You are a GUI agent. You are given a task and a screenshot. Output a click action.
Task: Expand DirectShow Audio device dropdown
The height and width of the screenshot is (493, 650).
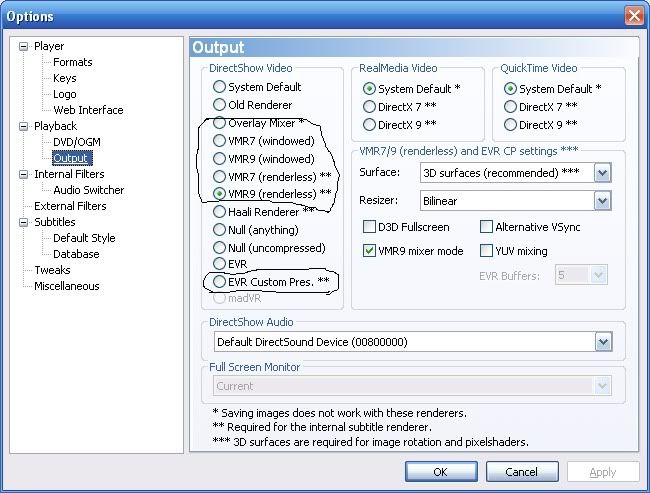point(603,342)
